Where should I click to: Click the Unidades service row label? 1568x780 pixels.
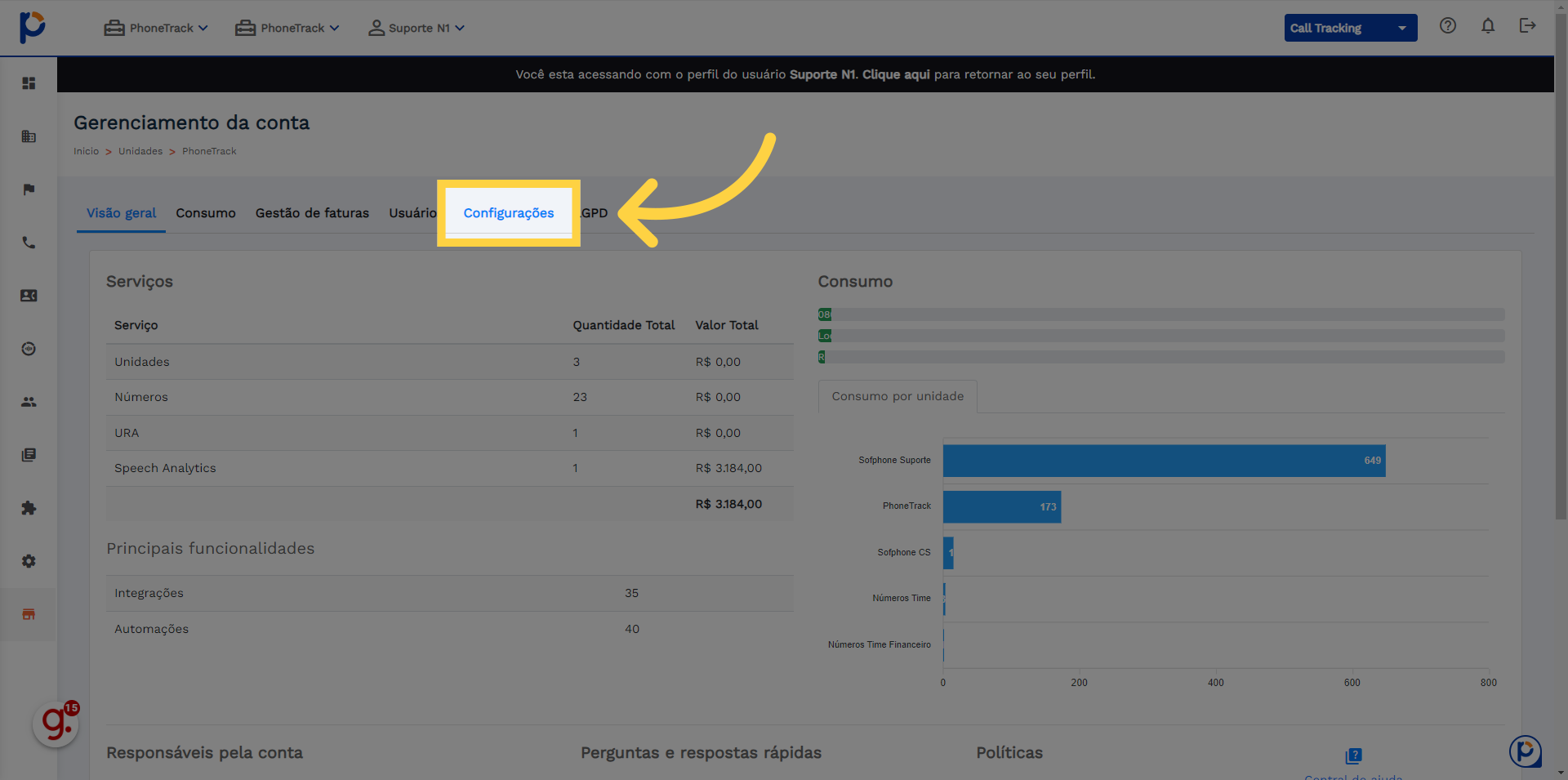click(x=142, y=362)
